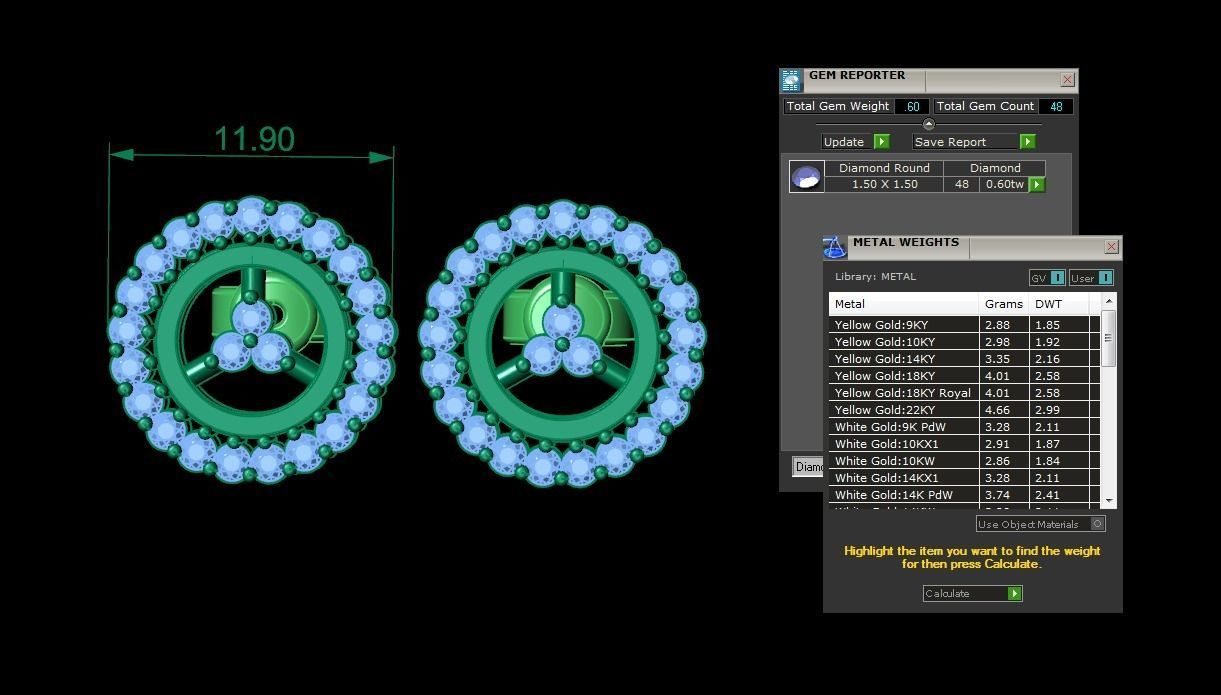
Task: Collapse the Gem Reporter header with up arrow
Action: point(928,124)
